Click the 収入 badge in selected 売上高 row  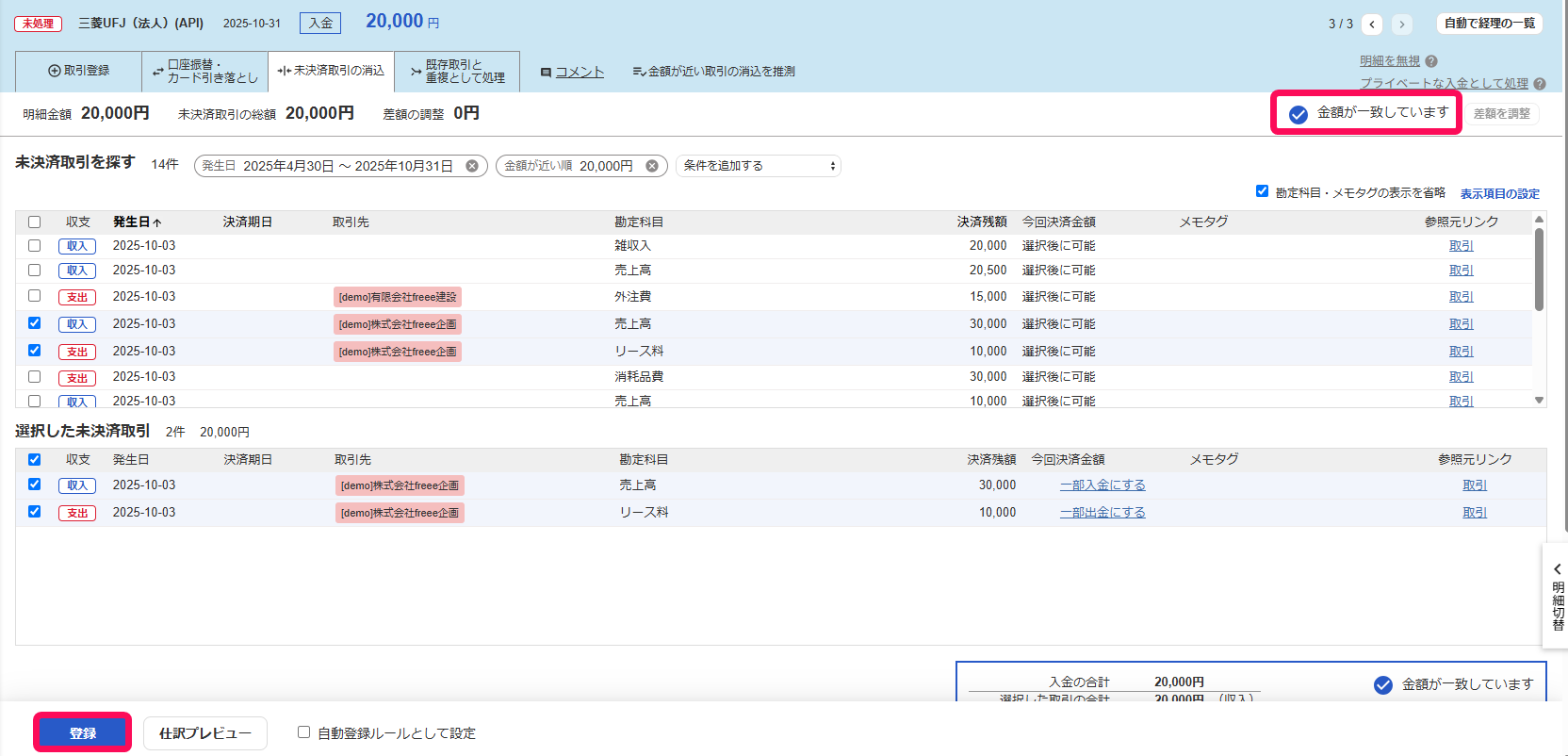coord(77,485)
